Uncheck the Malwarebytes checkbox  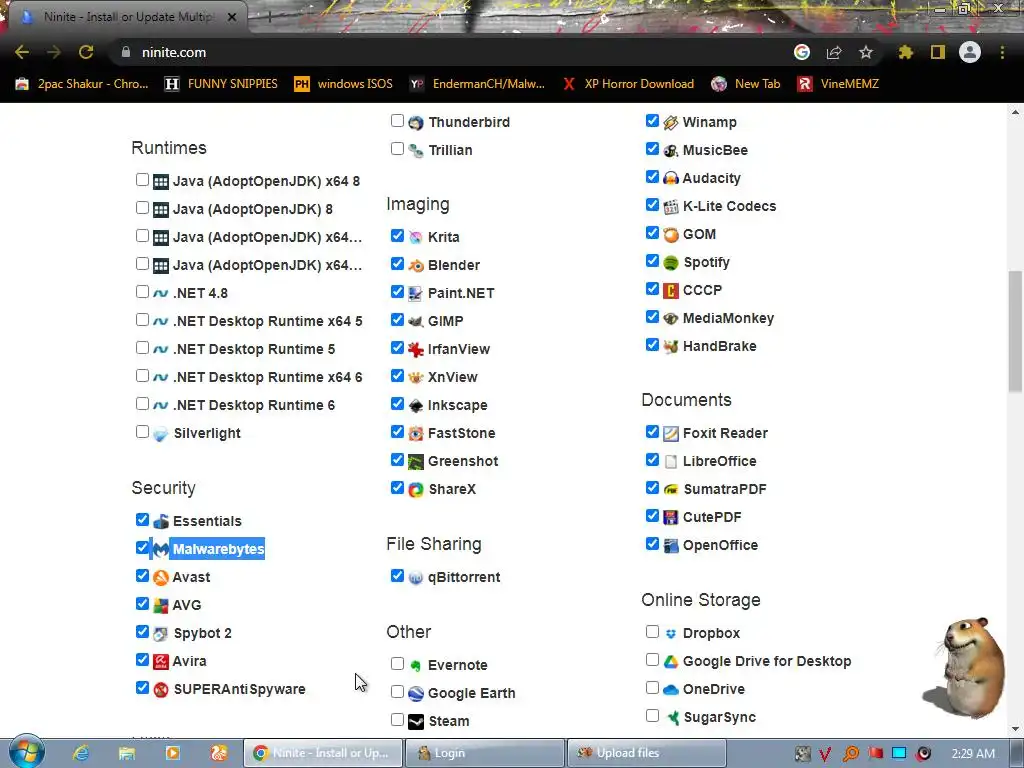point(142,547)
